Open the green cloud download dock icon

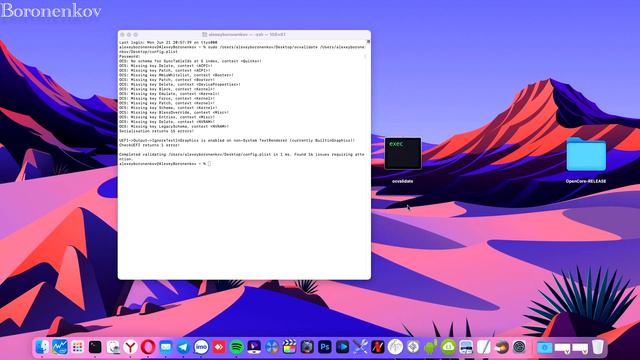[448, 347]
